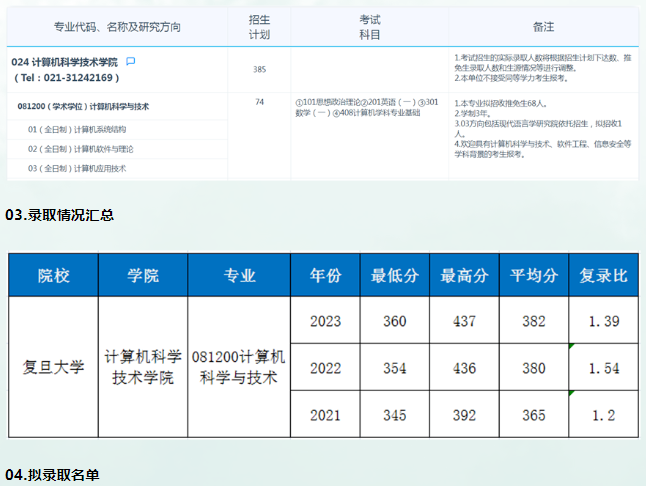Select the enrollment plan value 385

click(x=259, y=69)
